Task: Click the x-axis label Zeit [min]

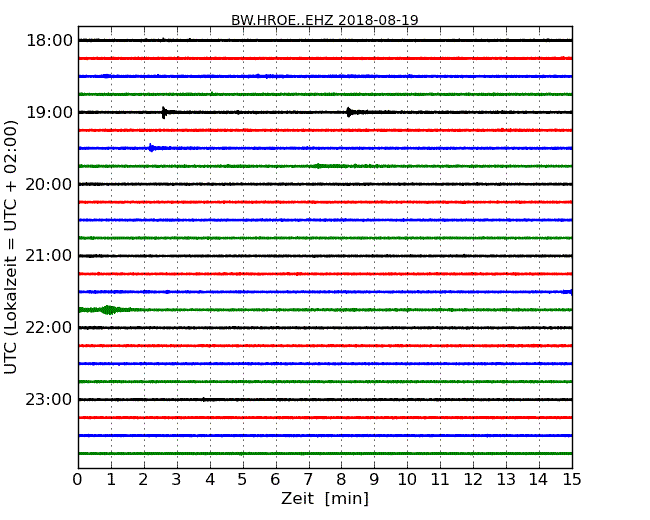Action: pyautogui.click(x=325, y=498)
